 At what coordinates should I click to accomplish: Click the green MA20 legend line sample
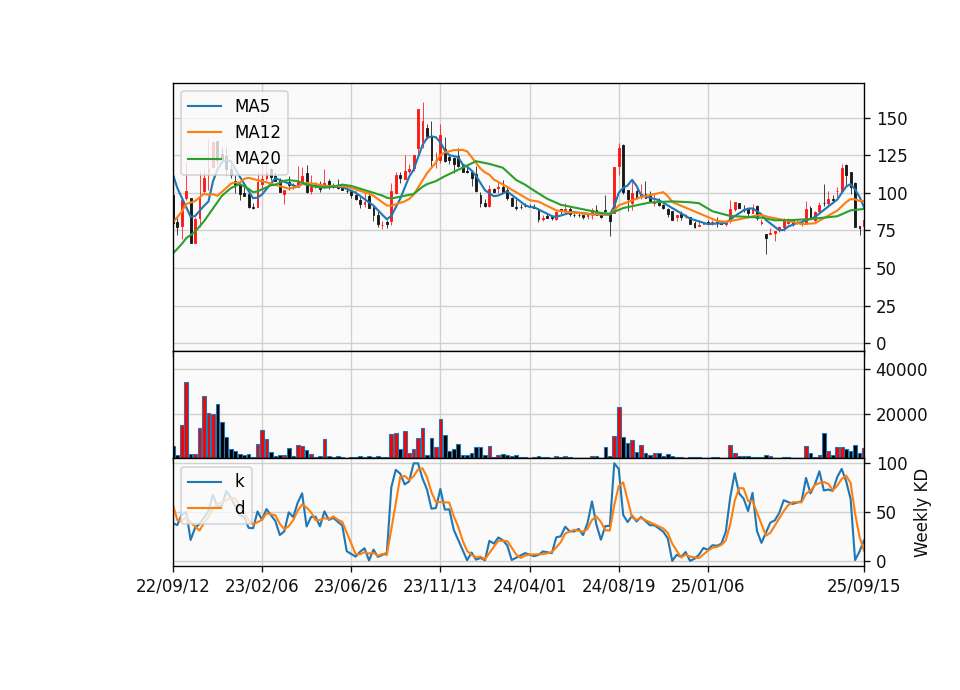[204, 158]
